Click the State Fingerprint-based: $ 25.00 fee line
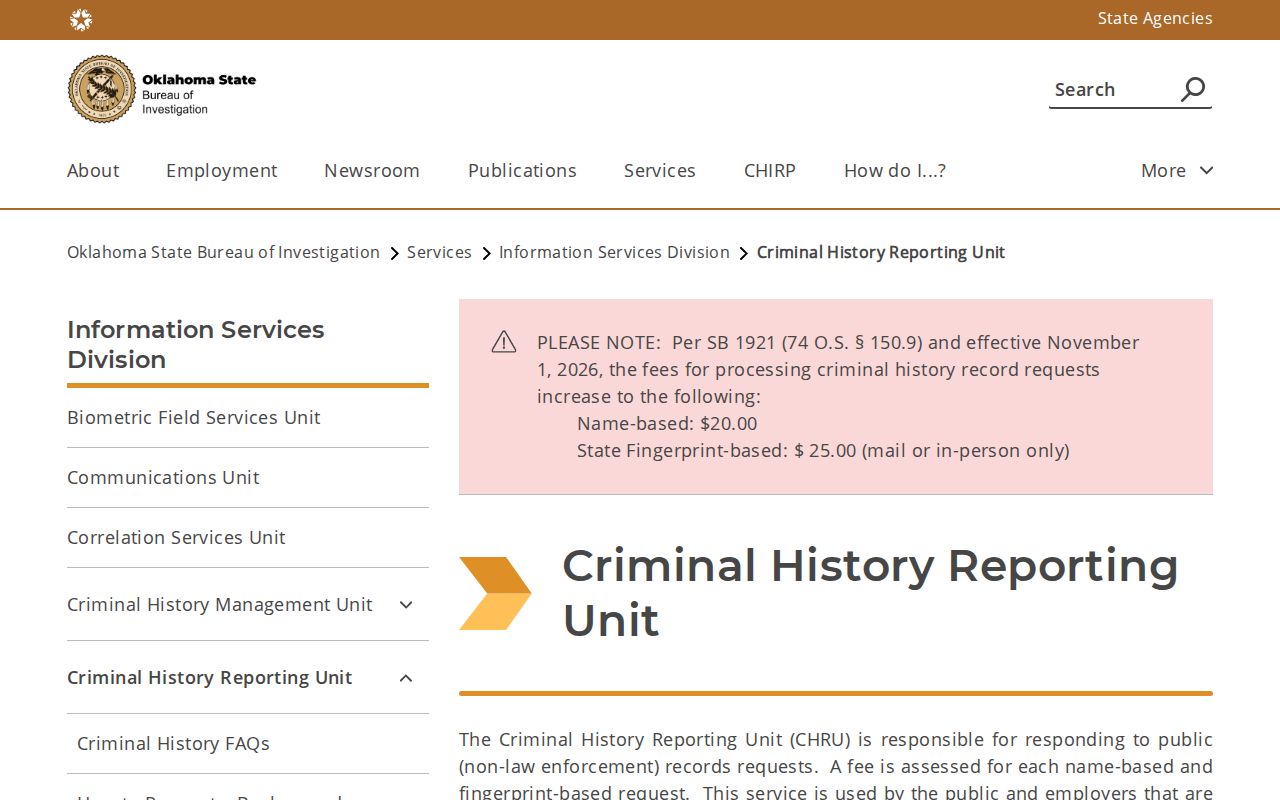Image resolution: width=1280 pixels, height=800 pixels. pos(823,450)
